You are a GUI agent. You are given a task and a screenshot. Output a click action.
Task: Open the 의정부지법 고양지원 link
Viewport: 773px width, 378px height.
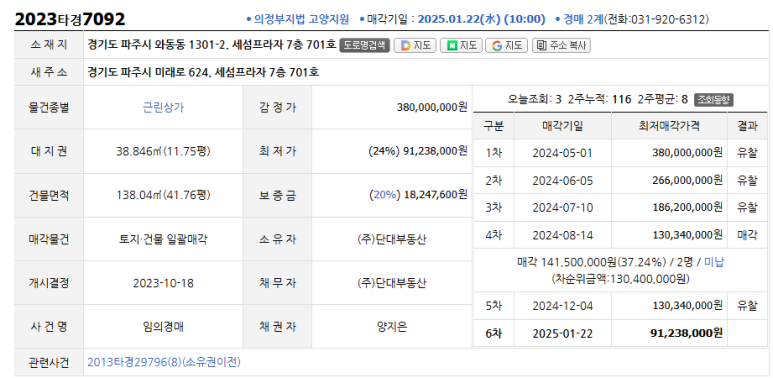pyautogui.click(x=301, y=19)
